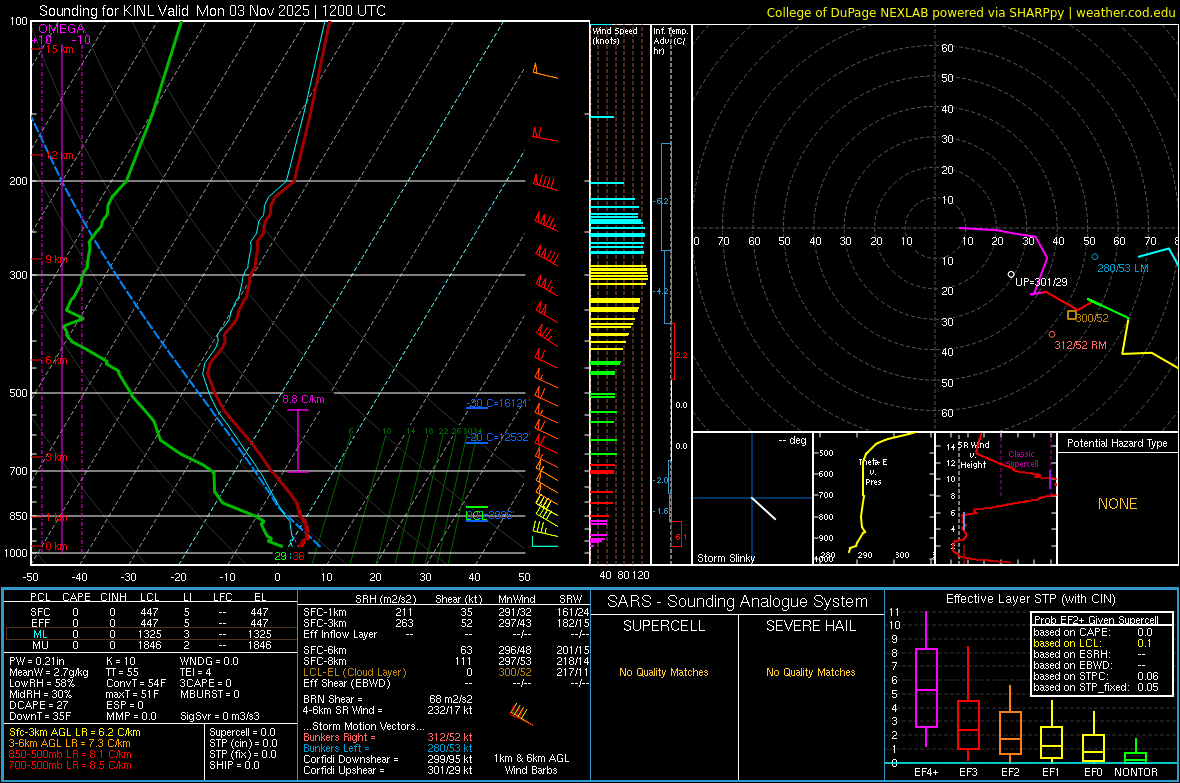Image resolution: width=1180 pixels, height=783 pixels.
Task: Click the yellow "based on LCL:" legend entry
Action: pyautogui.click(x=1067, y=643)
